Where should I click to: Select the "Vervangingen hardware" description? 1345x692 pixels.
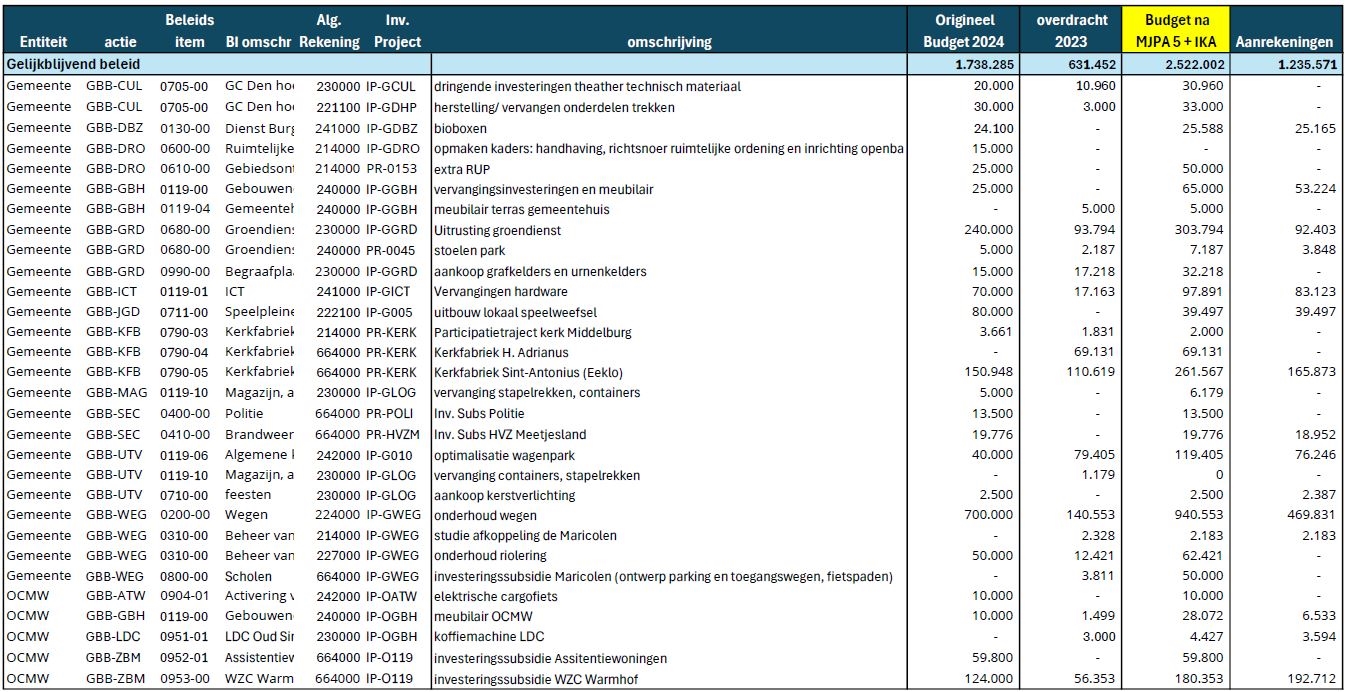pos(501,292)
